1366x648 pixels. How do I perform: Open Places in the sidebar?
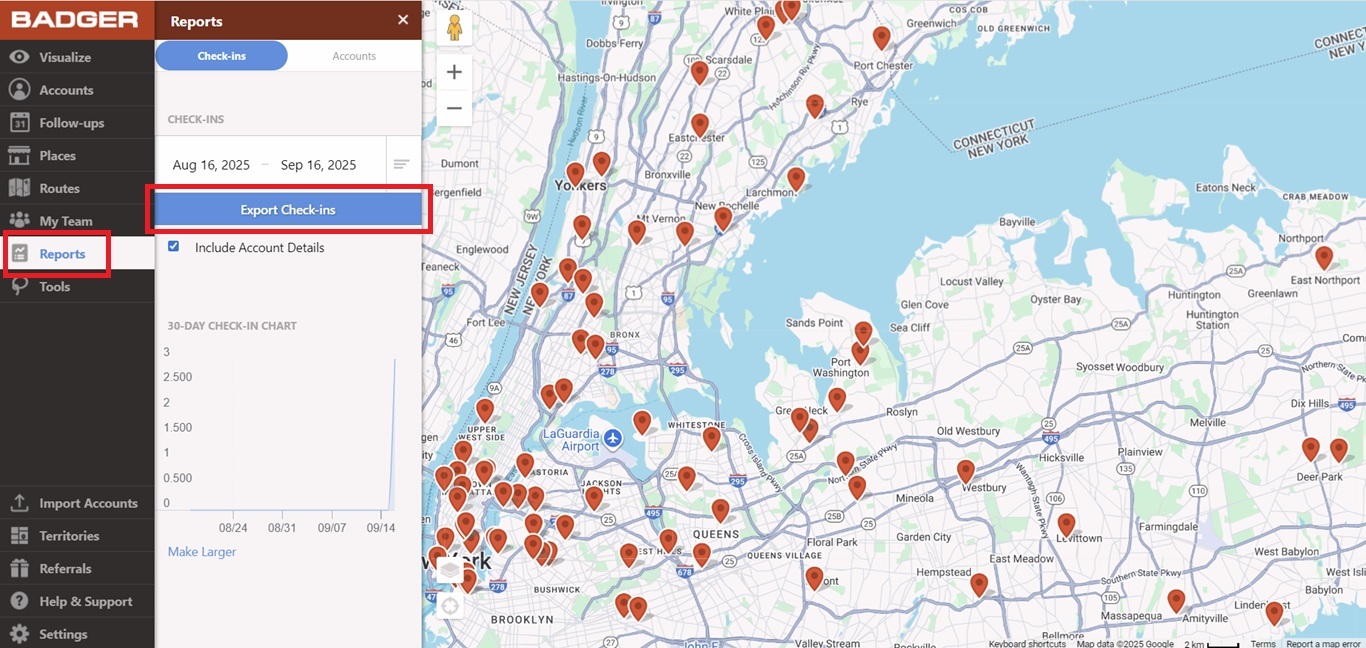[77, 155]
